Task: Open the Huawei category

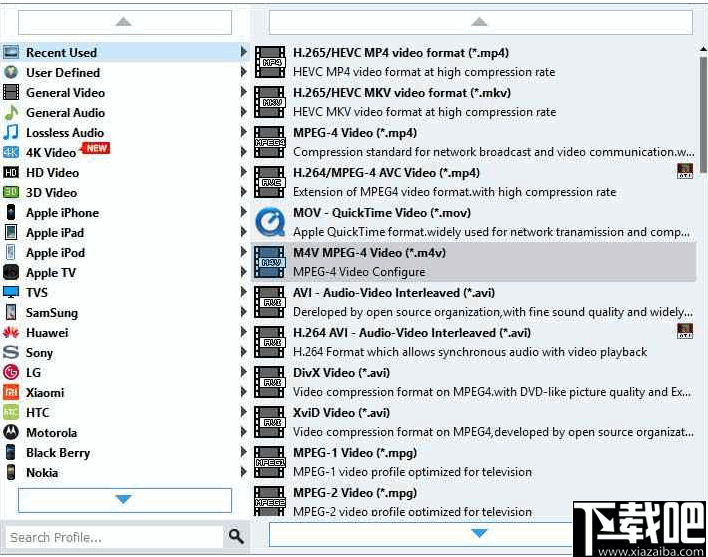Action: (x=125, y=333)
